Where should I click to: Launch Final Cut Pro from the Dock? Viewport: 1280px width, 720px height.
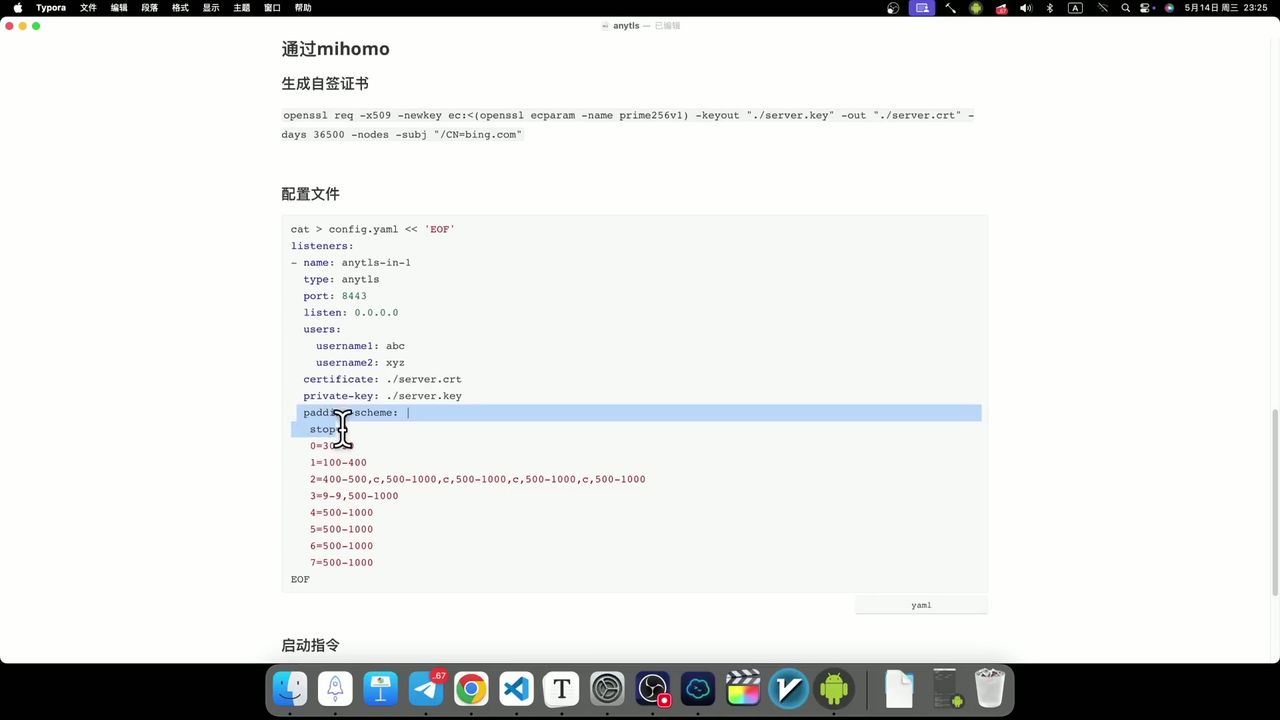click(x=742, y=688)
